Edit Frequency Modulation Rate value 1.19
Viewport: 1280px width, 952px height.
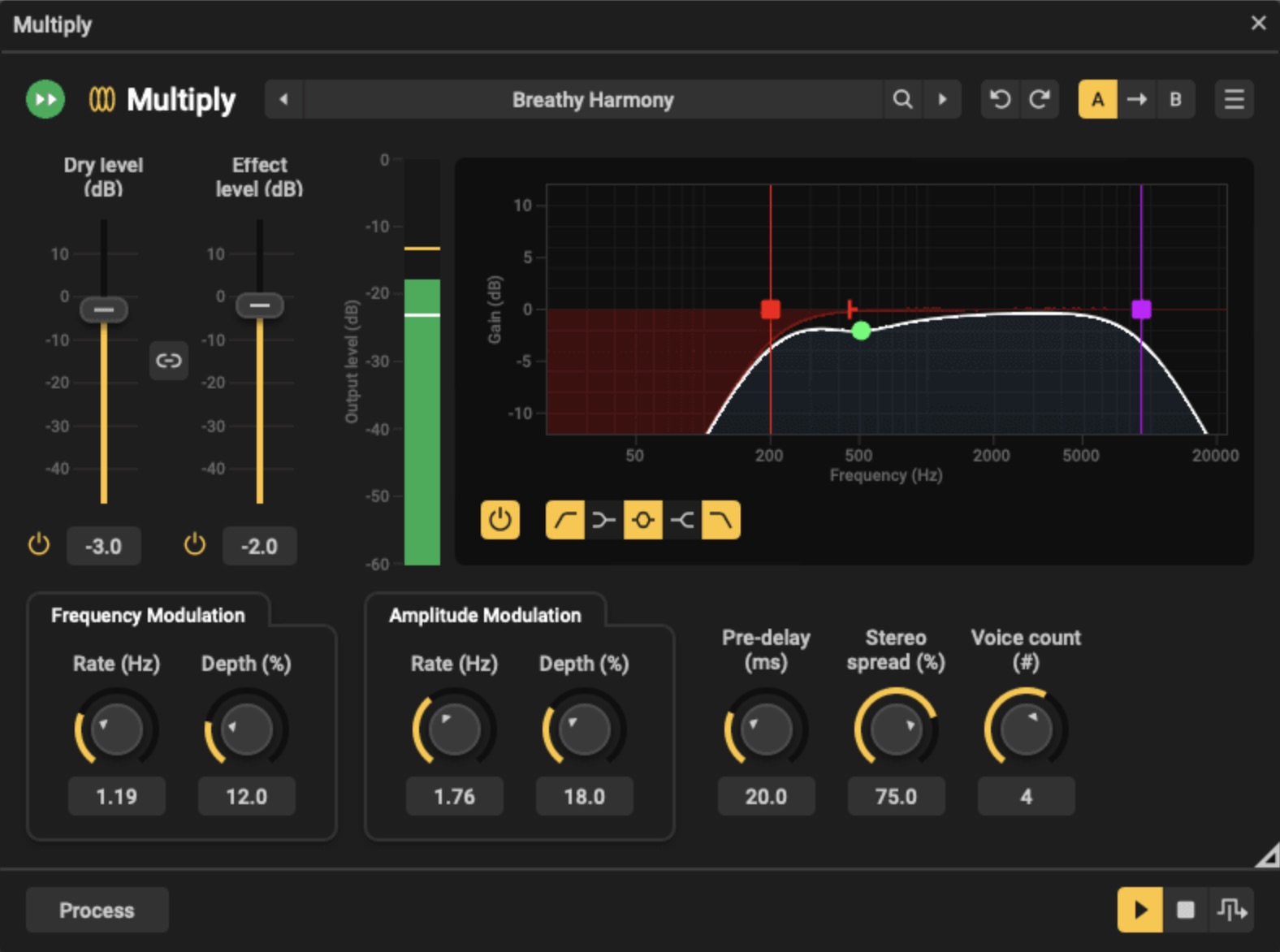point(117,796)
